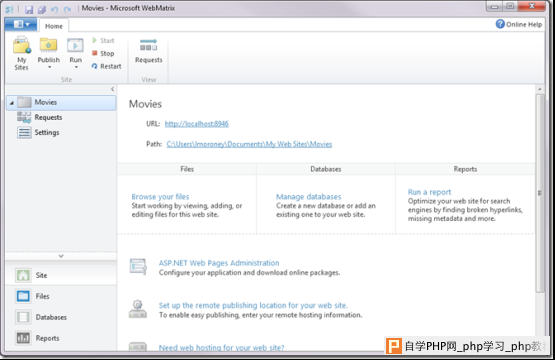Image resolution: width=555 pixels, height=360 pixels.
Task: Open My Sites in the ribbon
Action: 22,54
